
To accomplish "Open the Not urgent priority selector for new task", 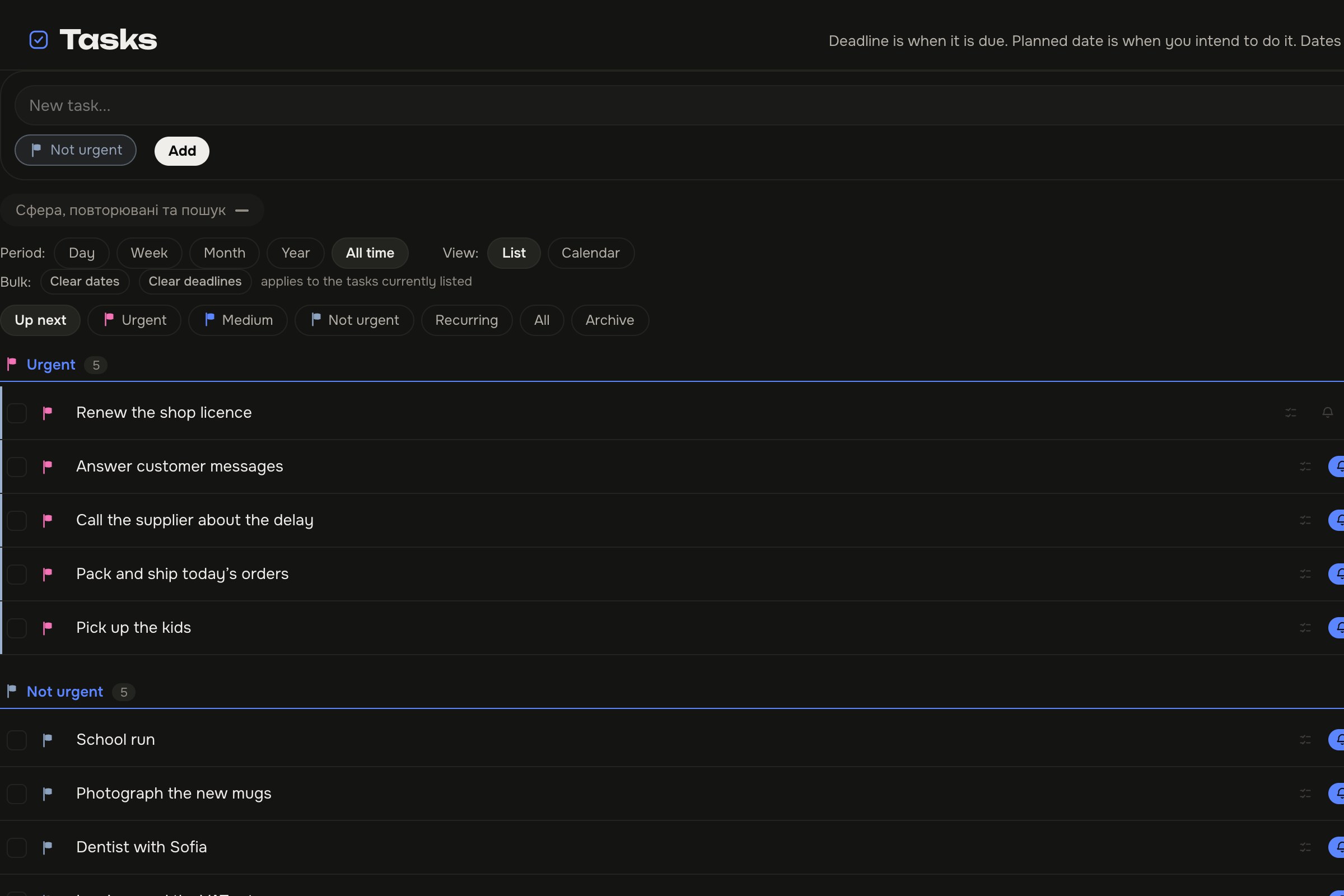I will click(76, 150).
